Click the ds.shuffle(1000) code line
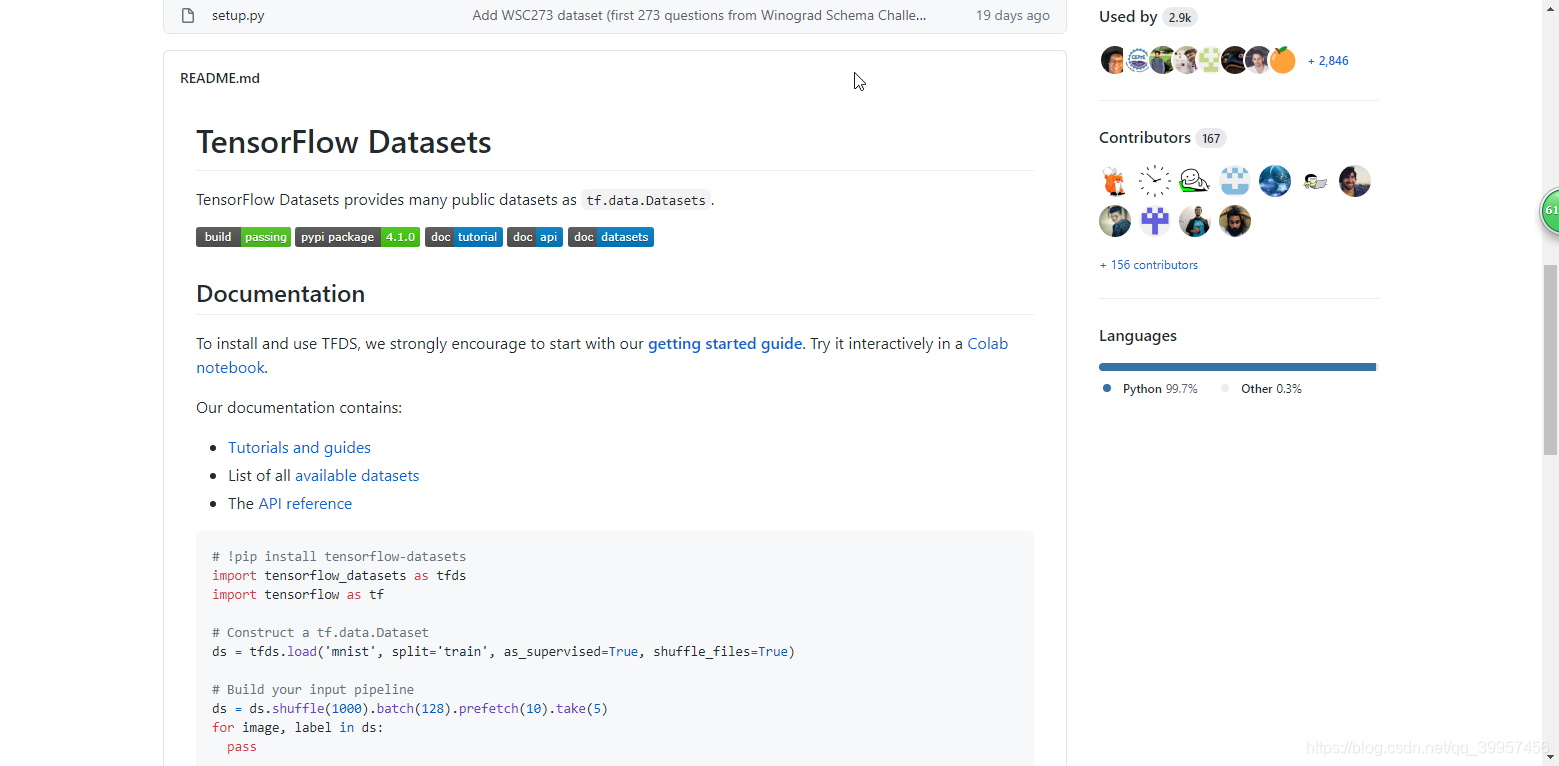The image size is (1559, 766). click(x=410, y=709)
